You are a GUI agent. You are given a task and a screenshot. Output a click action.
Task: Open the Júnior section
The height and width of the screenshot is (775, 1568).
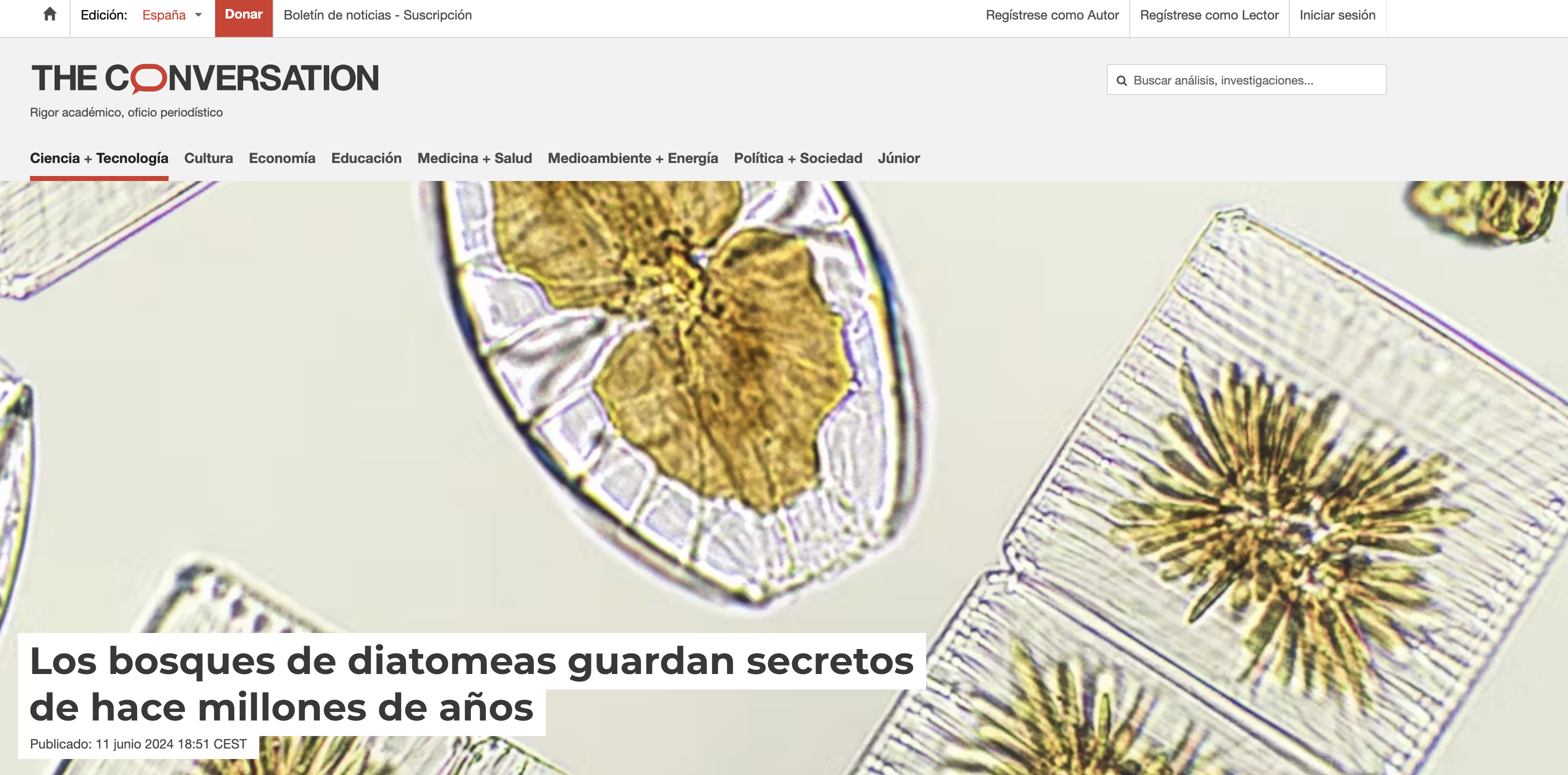899,158
